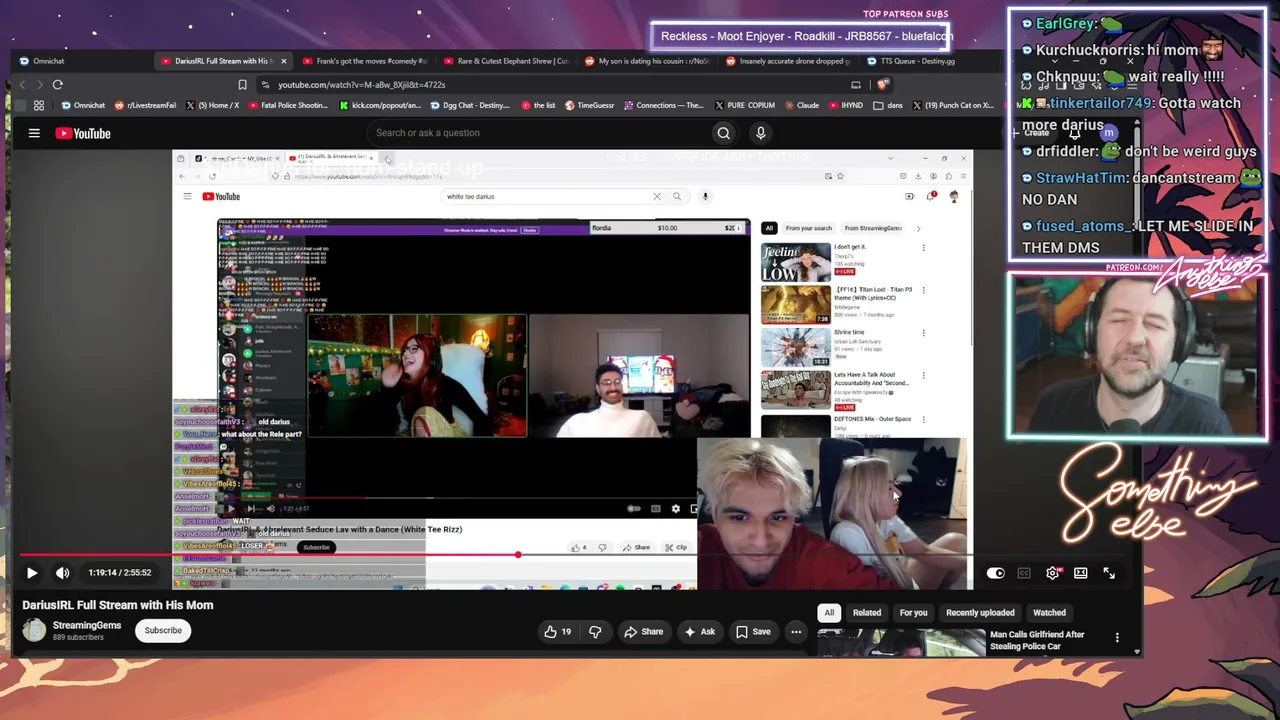Select the All filter chip
This screenshot has width=1280, height=720.
click(x=829, y=613)
